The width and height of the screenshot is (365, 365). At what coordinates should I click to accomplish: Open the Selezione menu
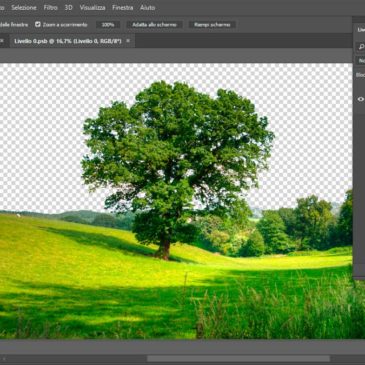(24, 7)
